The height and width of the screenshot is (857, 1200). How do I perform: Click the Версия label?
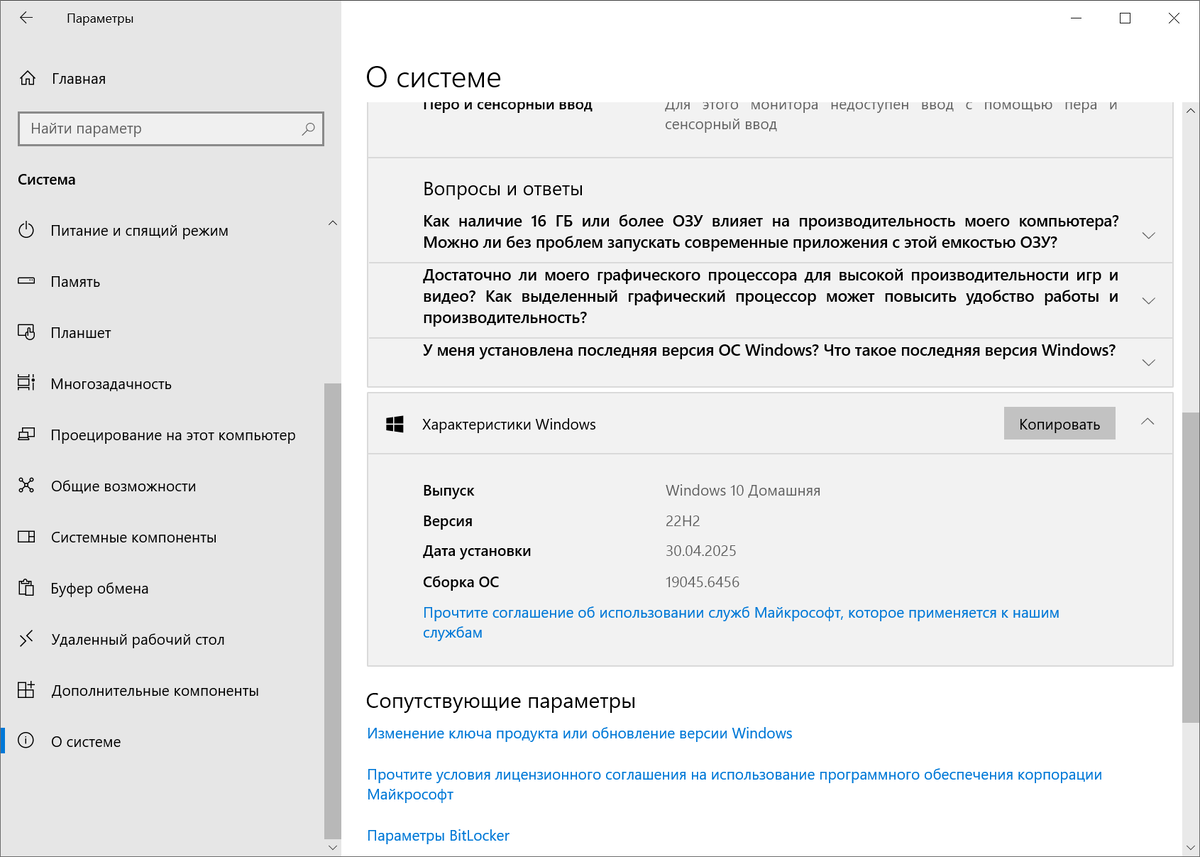coord(448,521)
